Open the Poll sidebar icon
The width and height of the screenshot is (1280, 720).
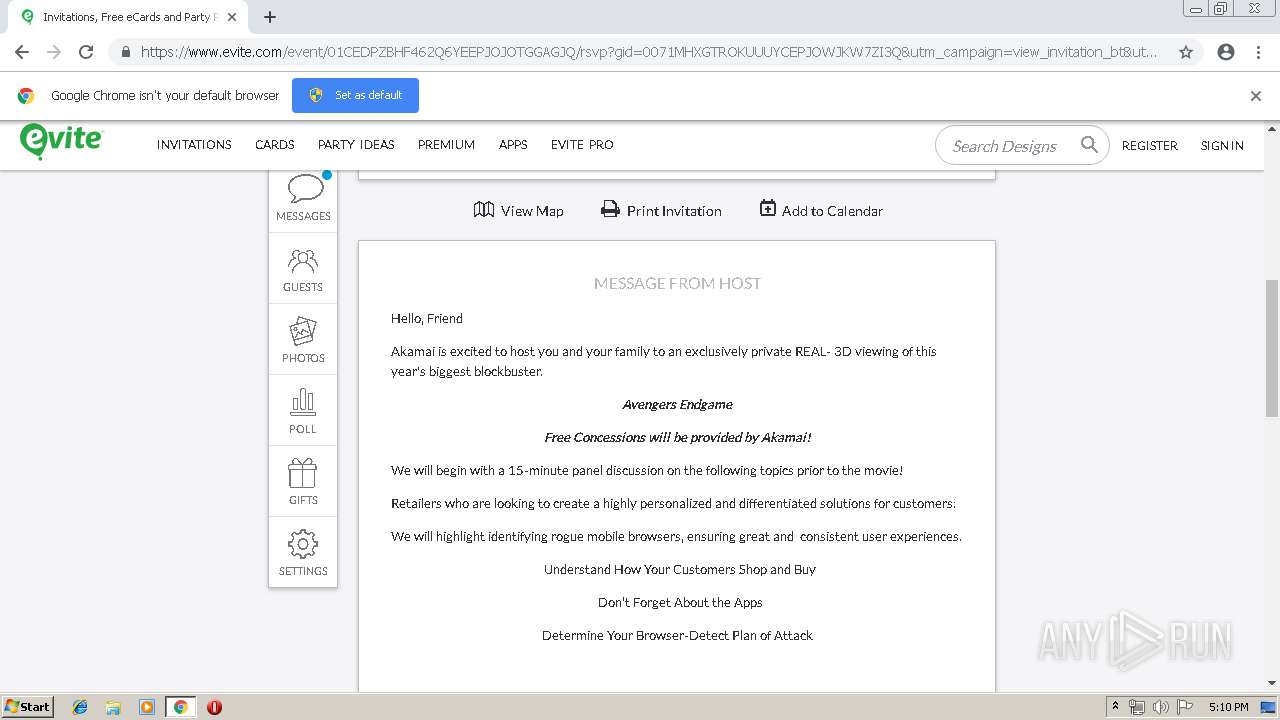[303, 410]
